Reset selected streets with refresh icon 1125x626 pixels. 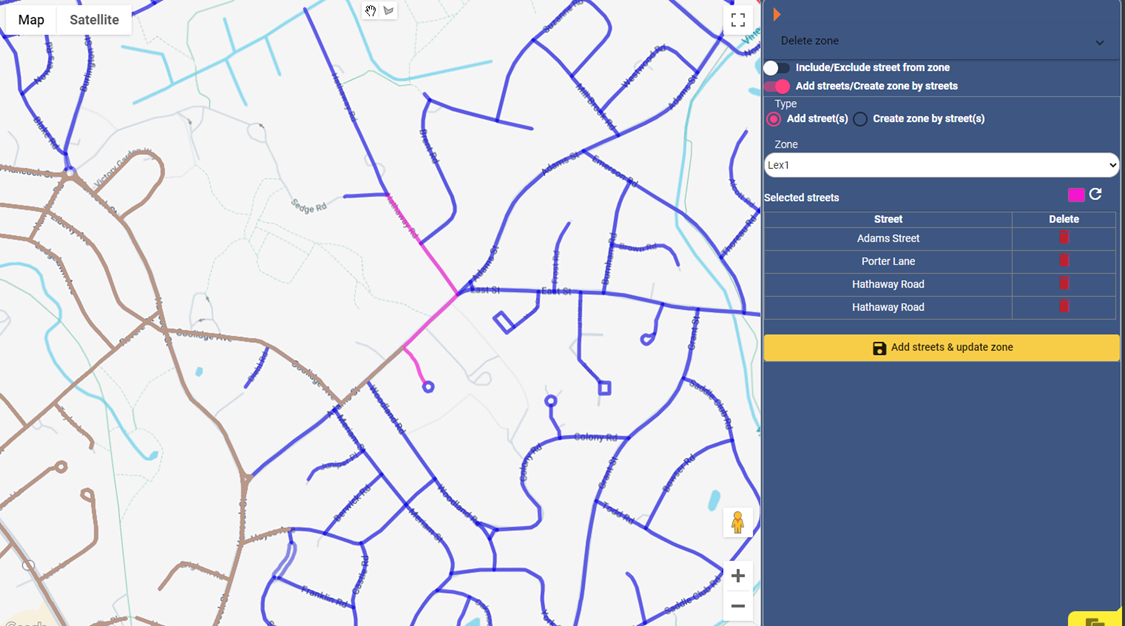click(1096, 194)
